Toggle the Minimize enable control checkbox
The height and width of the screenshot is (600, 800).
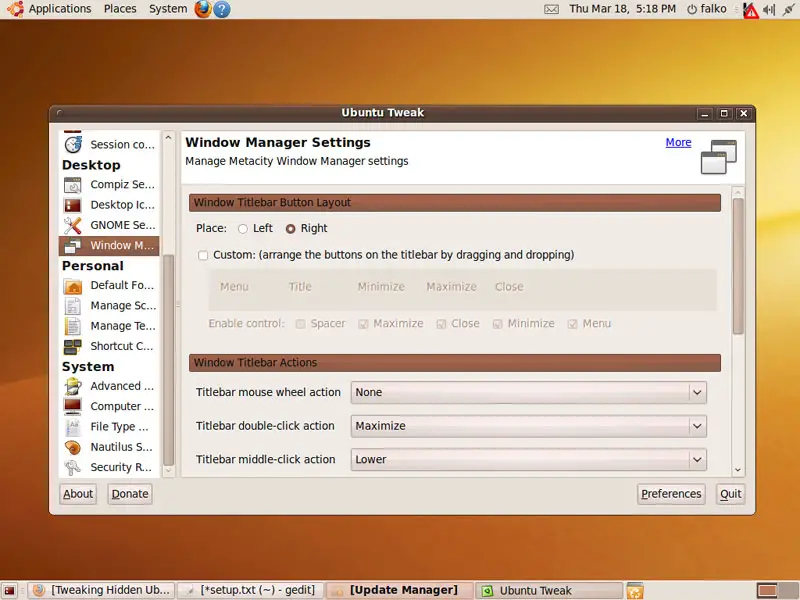click(x=497, y=324)
